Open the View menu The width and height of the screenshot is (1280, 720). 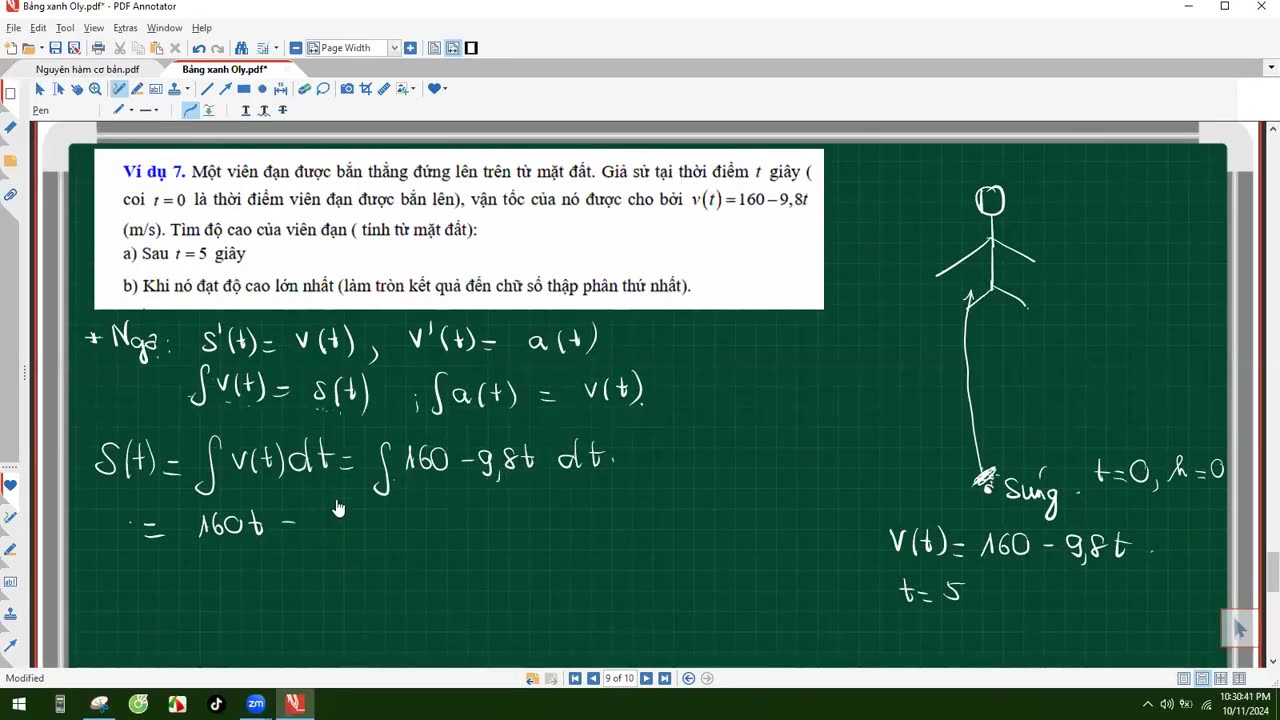pyautogui.click(x=94, y=28)
